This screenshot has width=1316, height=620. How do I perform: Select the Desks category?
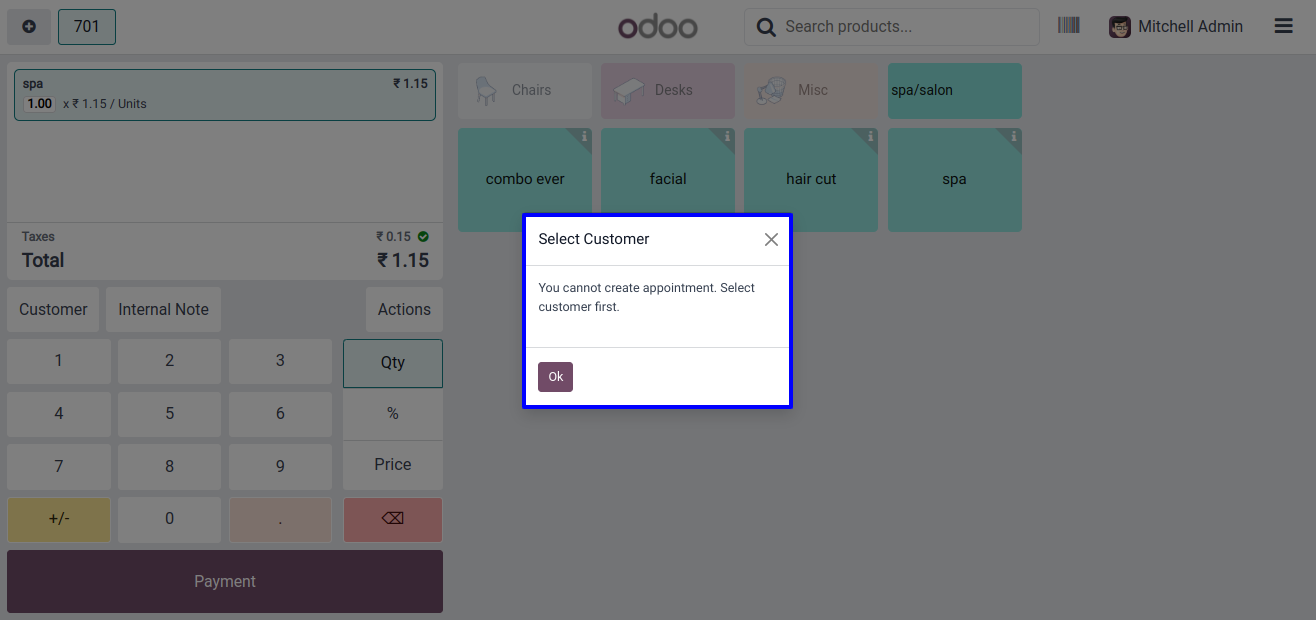click(668, 90)
